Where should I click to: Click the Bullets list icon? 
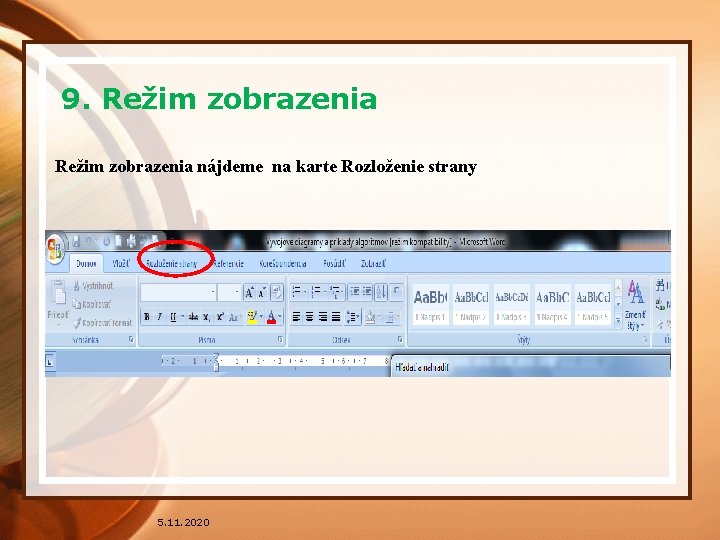299,291
